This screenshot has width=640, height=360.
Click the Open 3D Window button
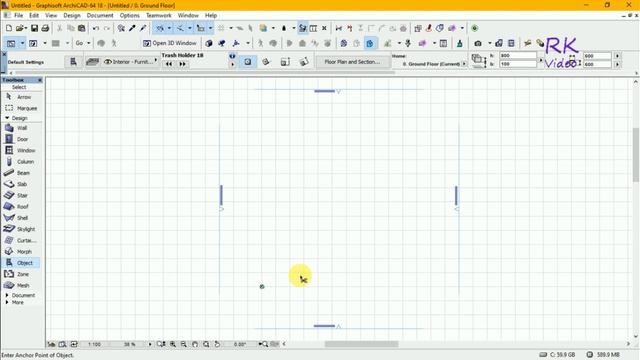point(170,43)
